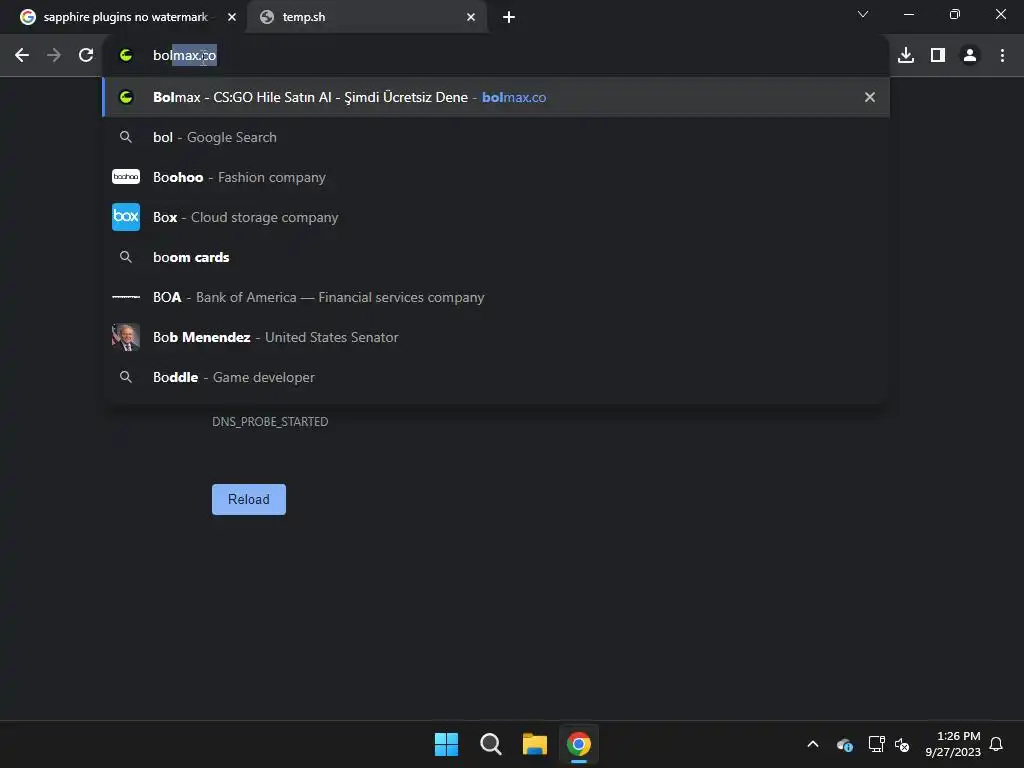Click magnifier icon beside 'bol' suggestion
Screen dimensions: 1024x768
point(126,137)
